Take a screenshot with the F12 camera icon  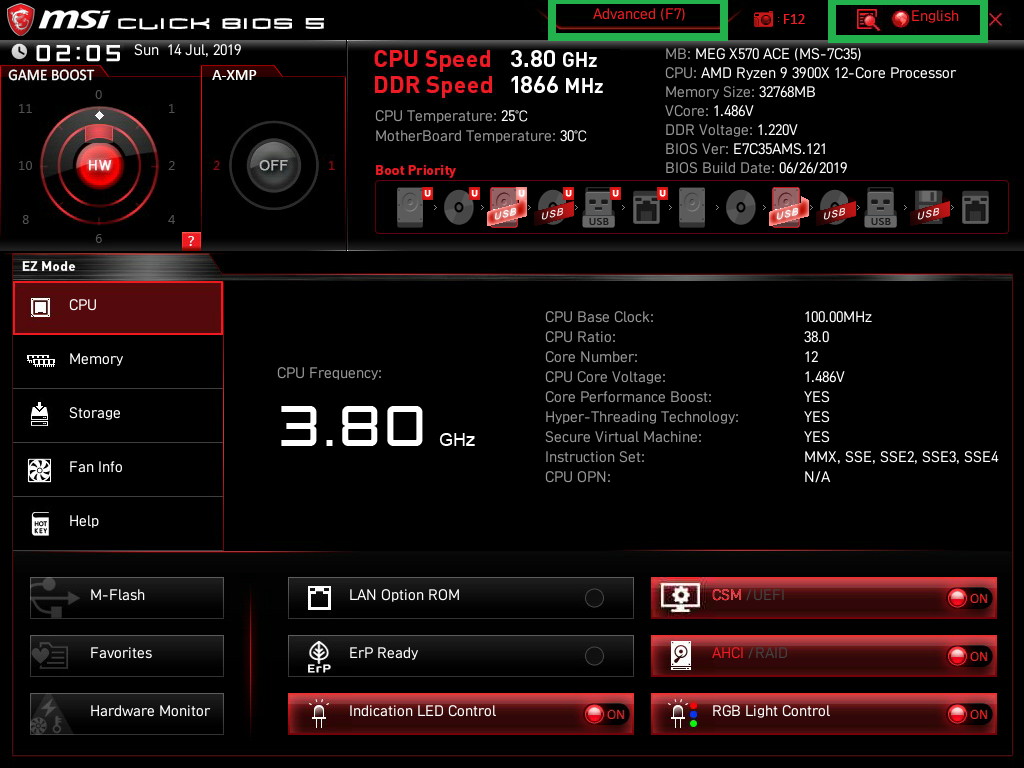point(763,20)
